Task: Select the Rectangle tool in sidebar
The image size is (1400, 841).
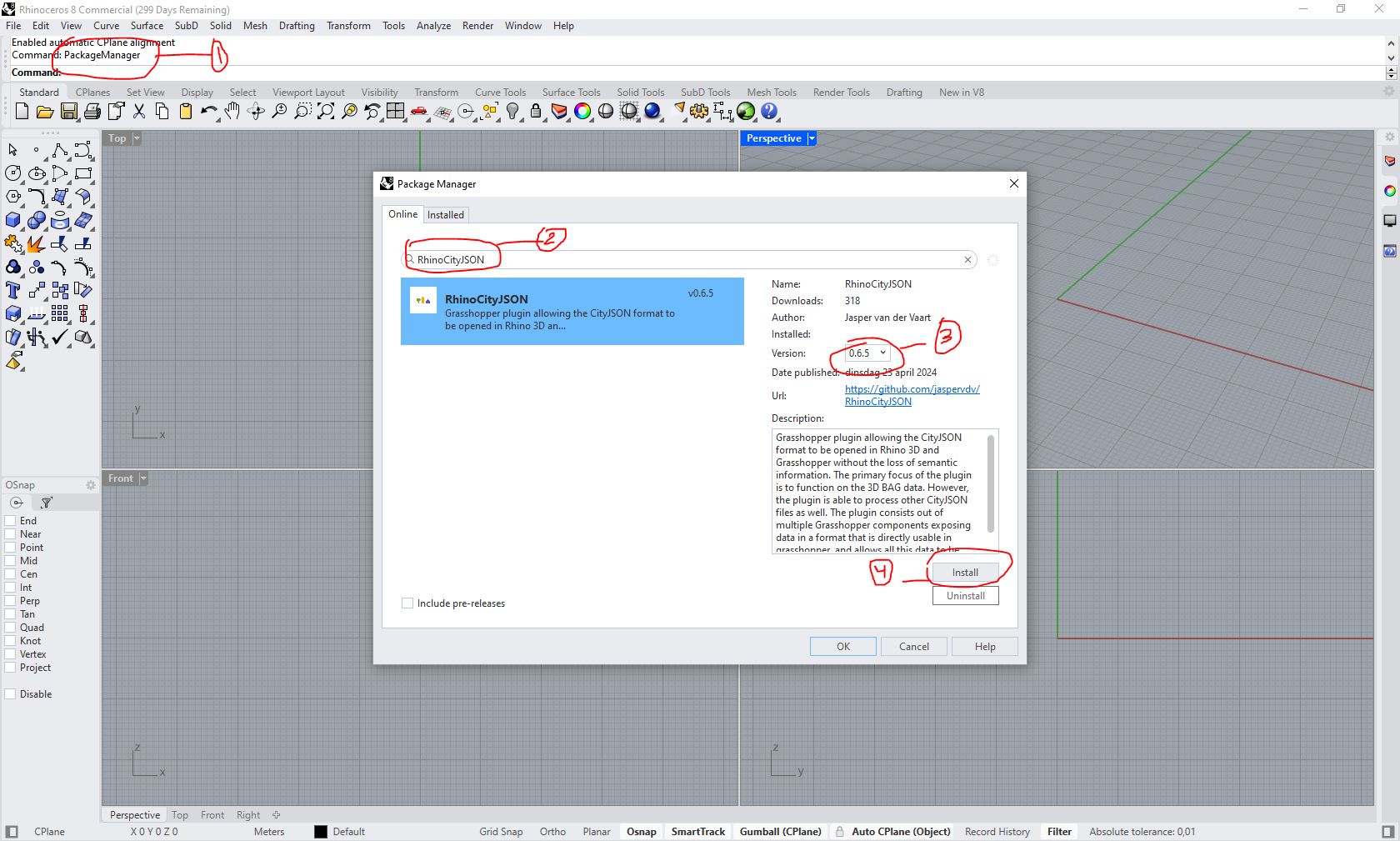Action: tap(83, 173)
